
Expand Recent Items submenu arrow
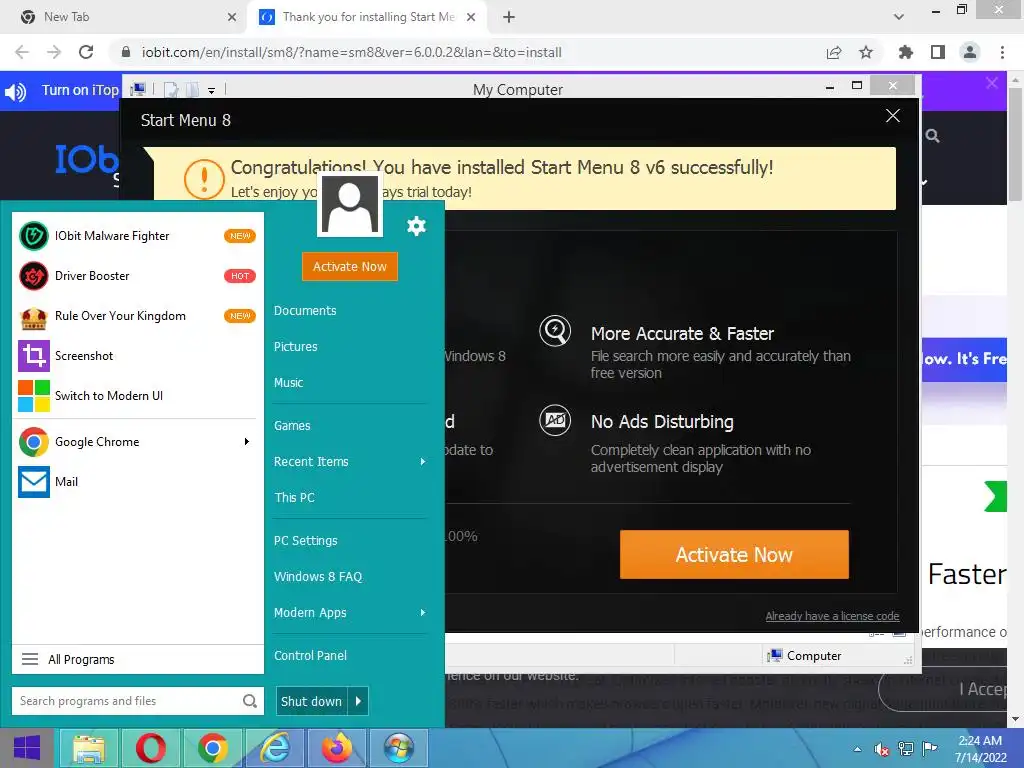pos(423,462)
